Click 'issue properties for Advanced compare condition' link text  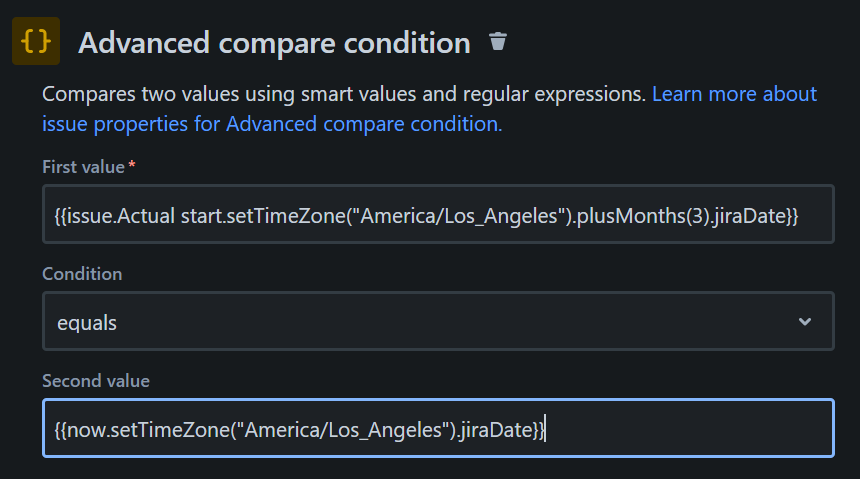tap(271, 124)
